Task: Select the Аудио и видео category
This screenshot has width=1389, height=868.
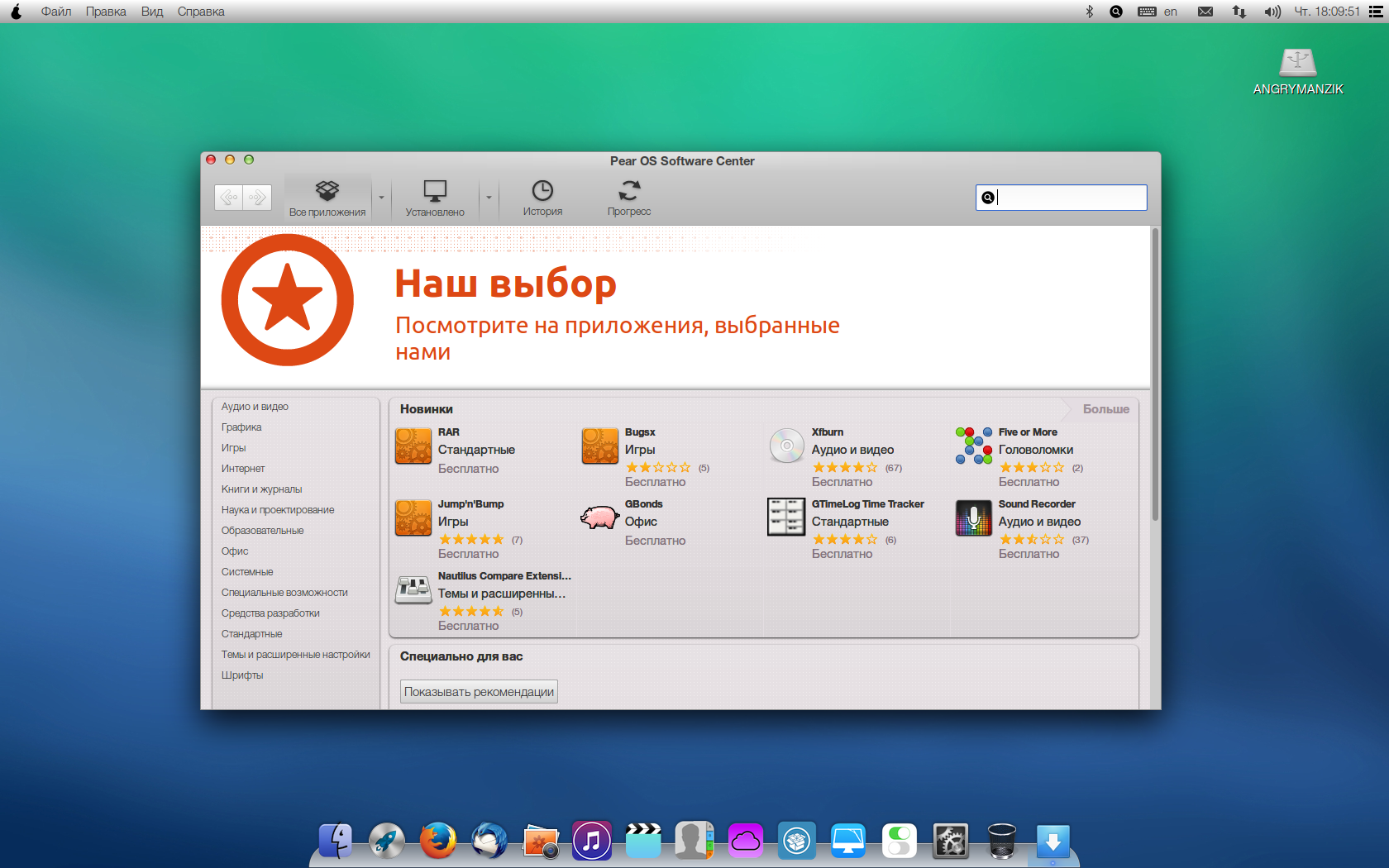Action: tap(255, 407)
